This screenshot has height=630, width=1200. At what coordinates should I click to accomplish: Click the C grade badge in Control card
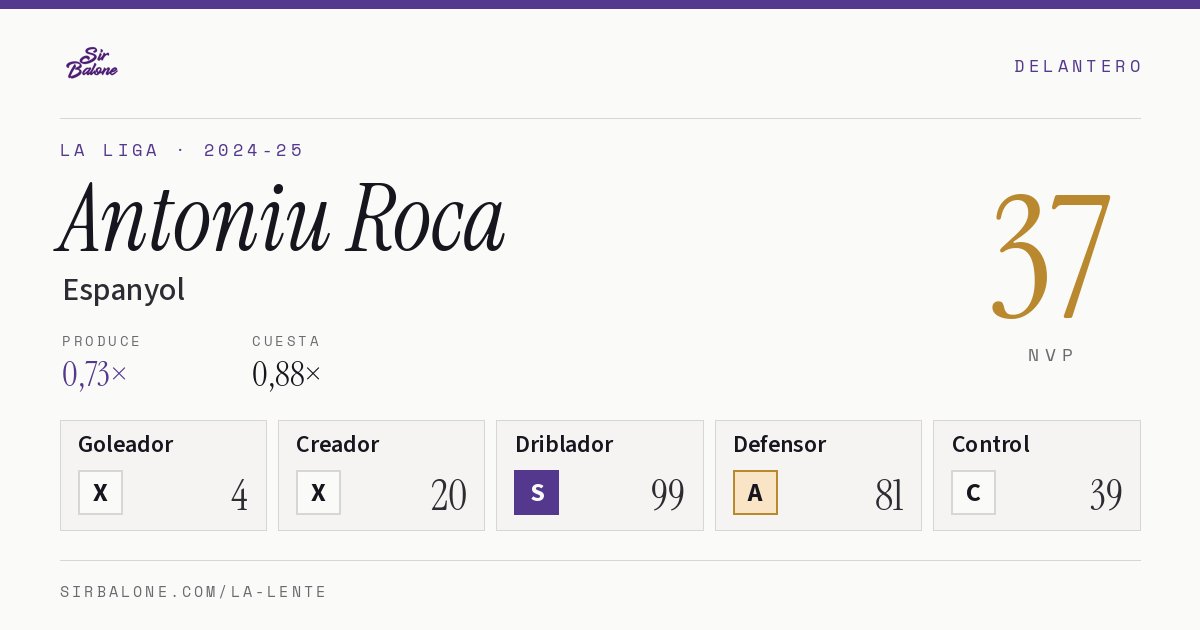click(973, 492)
